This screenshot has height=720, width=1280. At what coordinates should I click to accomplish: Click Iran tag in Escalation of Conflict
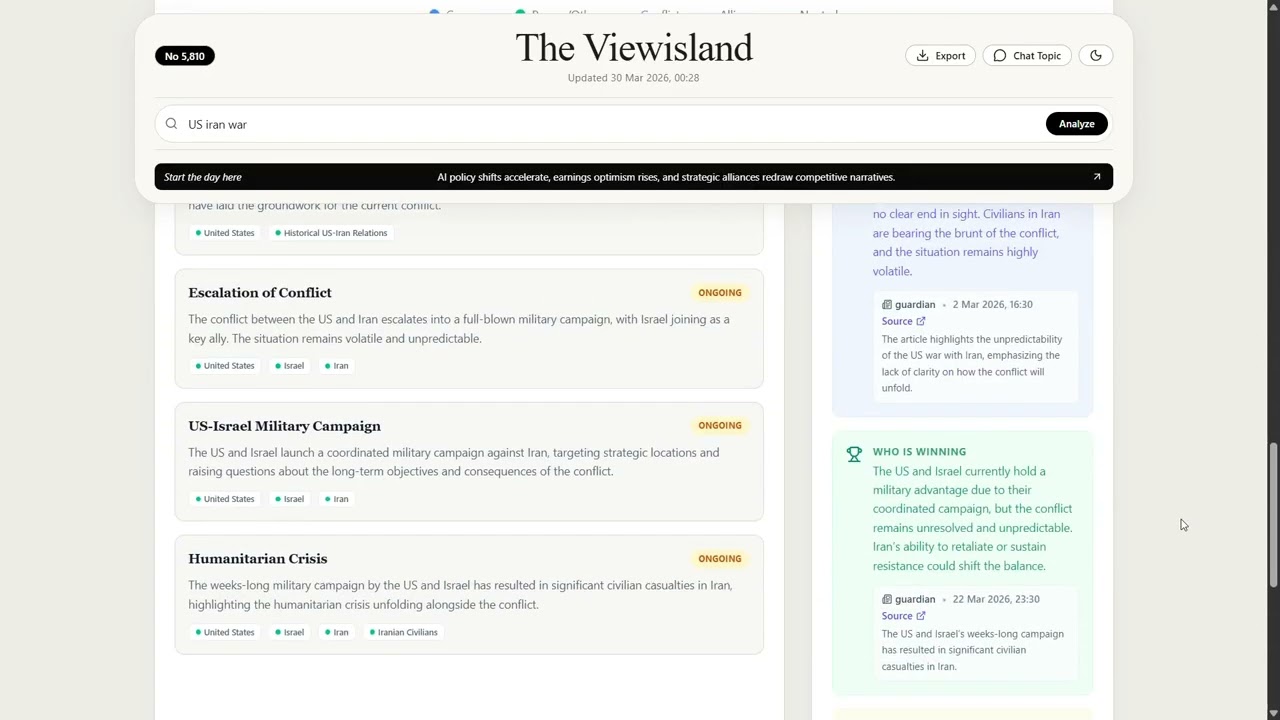tap(337, 366)
